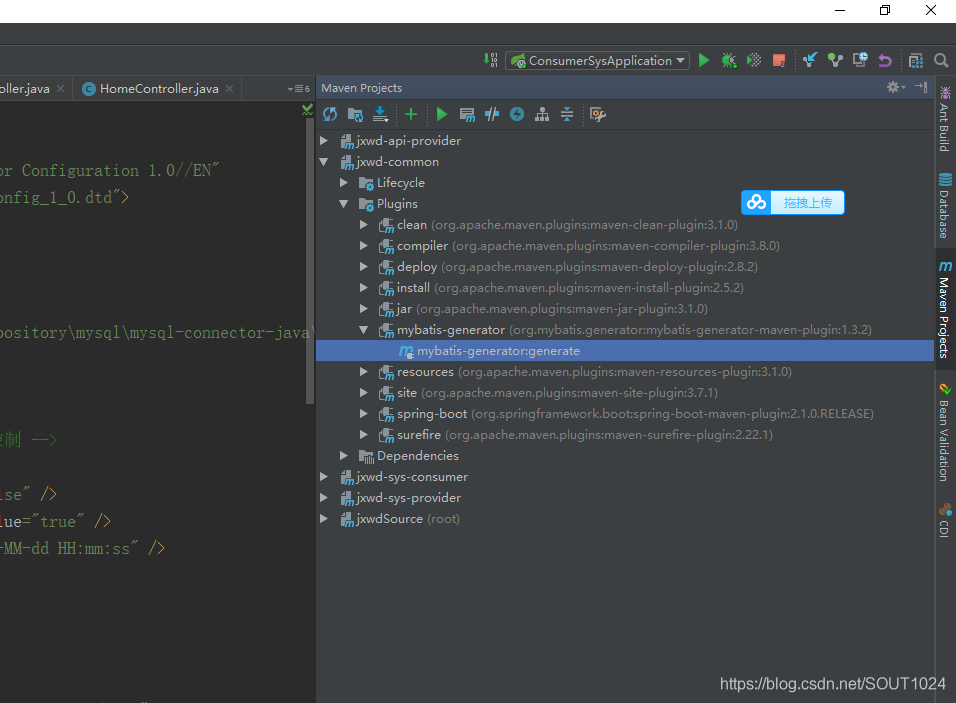This screenshot has width=956, height=703.
Task: Toggle Maven offline mode icon
Action: (492, 114)
